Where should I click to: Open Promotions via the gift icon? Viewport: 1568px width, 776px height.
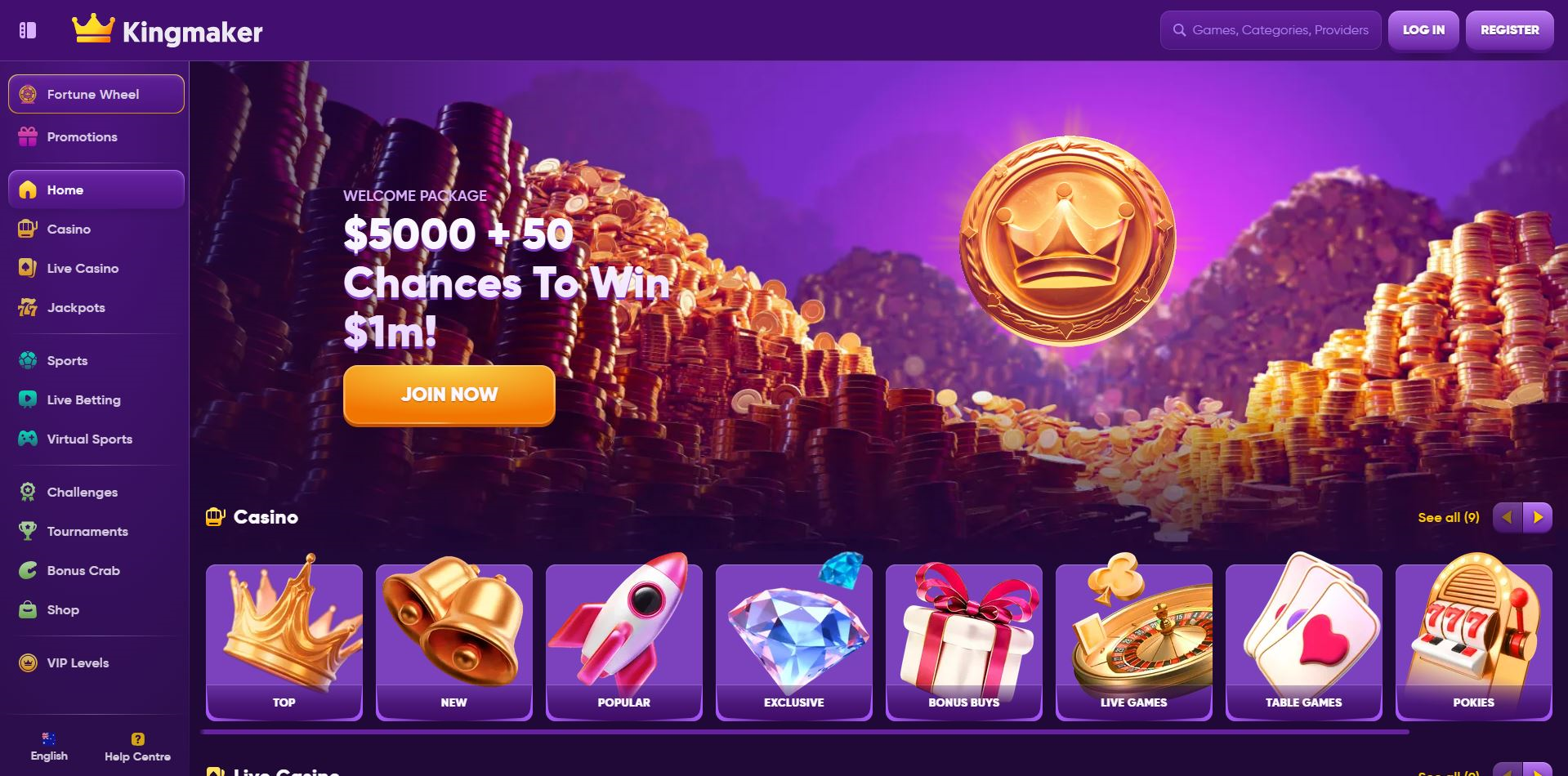coord(96,136)
